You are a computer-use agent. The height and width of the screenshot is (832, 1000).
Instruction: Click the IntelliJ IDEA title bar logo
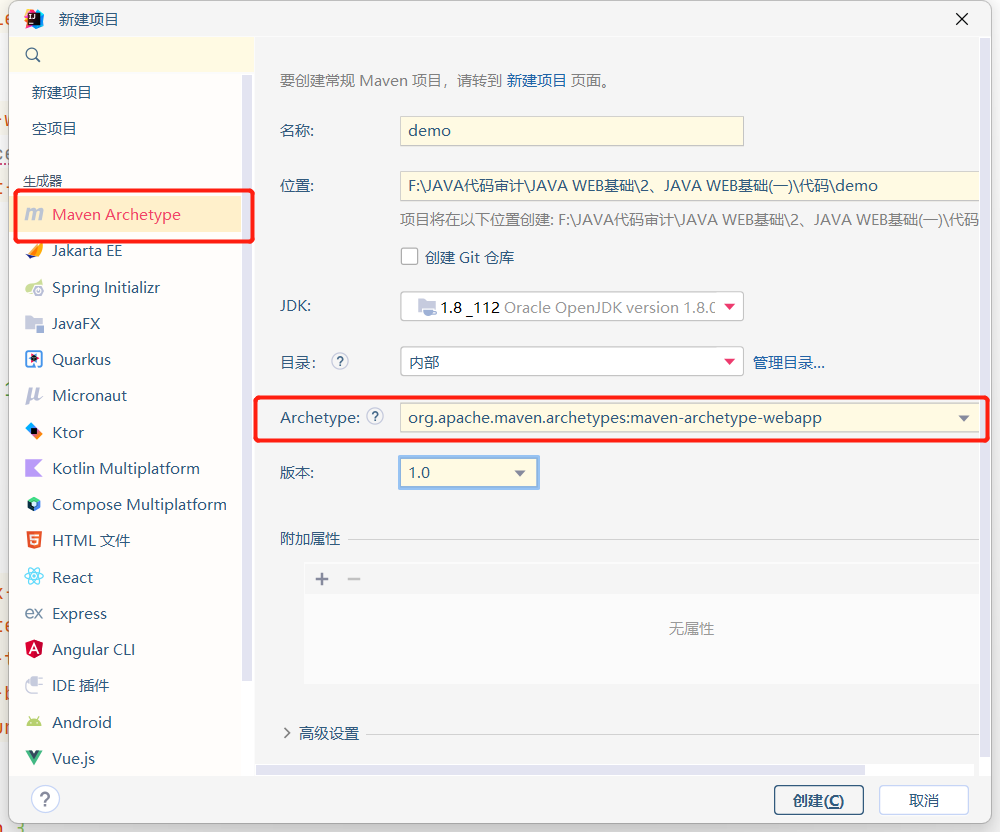[34, 19]
